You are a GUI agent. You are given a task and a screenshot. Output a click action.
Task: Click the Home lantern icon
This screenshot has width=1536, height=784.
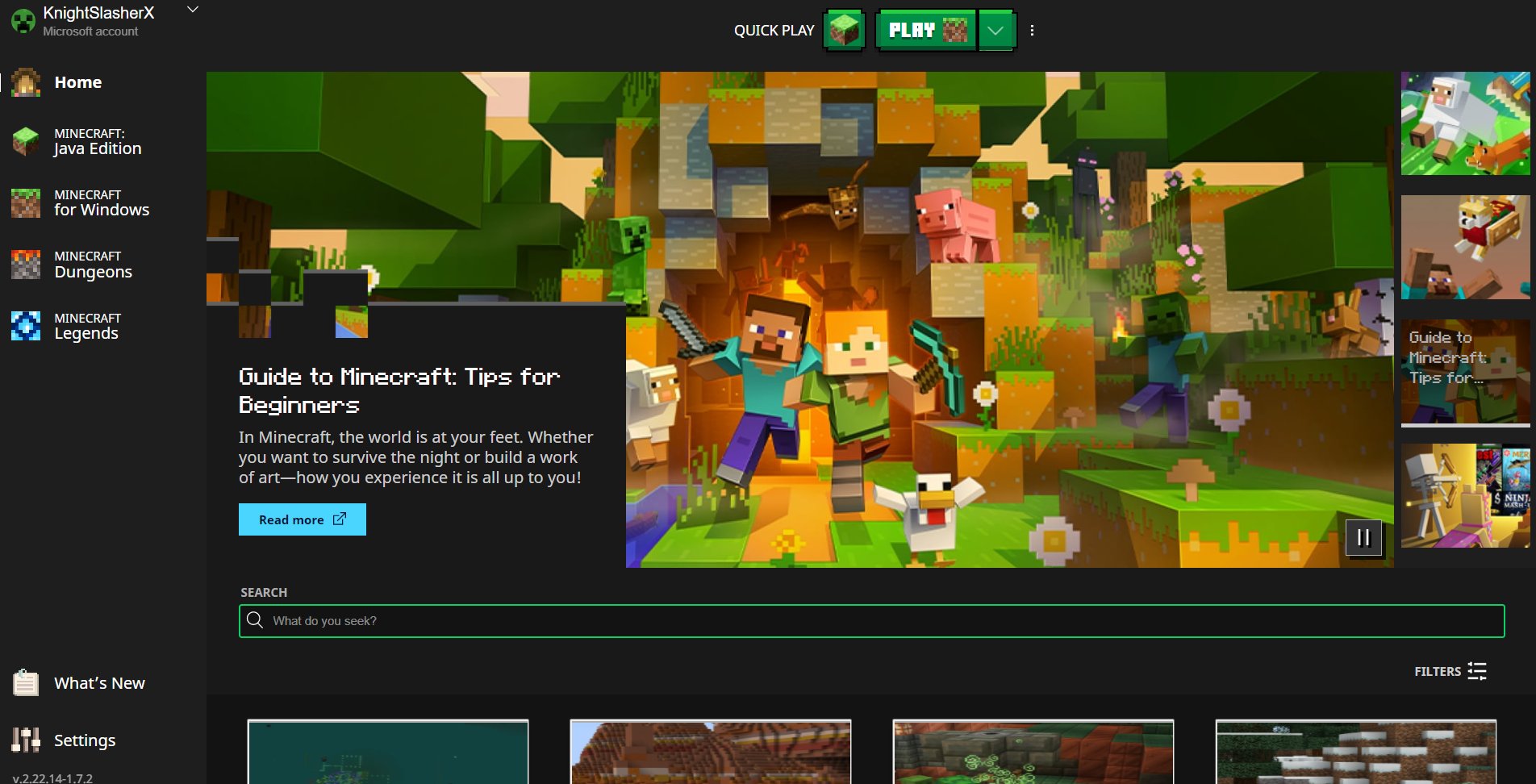27,83
